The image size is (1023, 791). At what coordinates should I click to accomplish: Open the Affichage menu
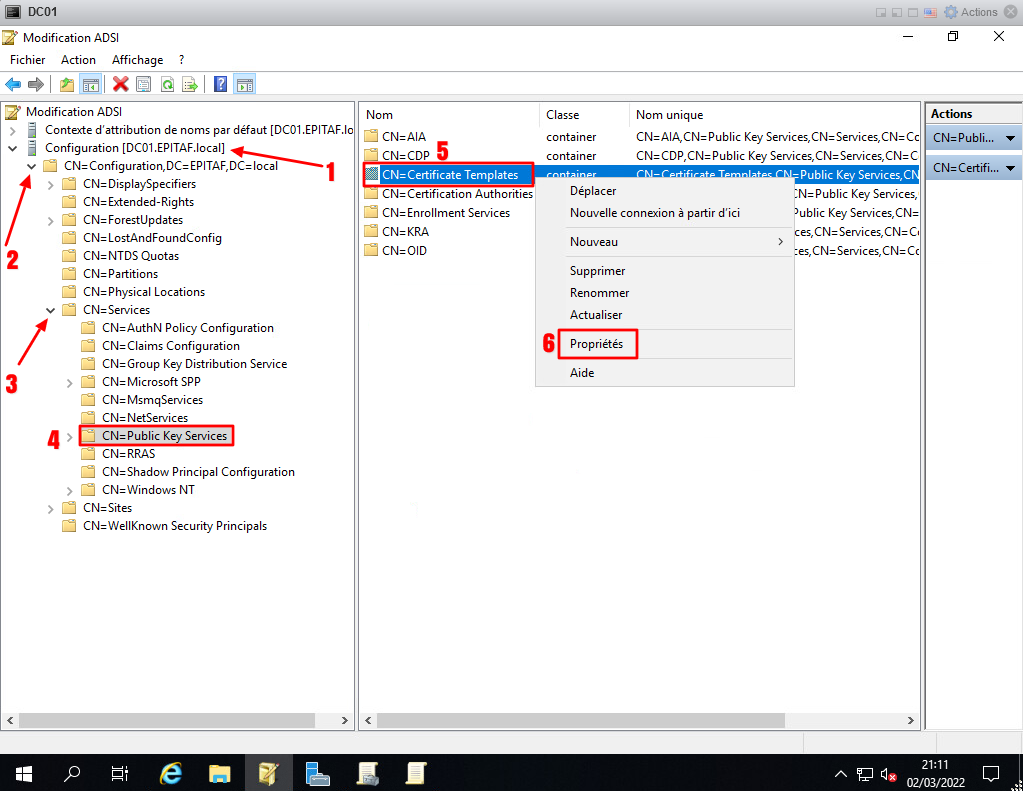[137, 60]
